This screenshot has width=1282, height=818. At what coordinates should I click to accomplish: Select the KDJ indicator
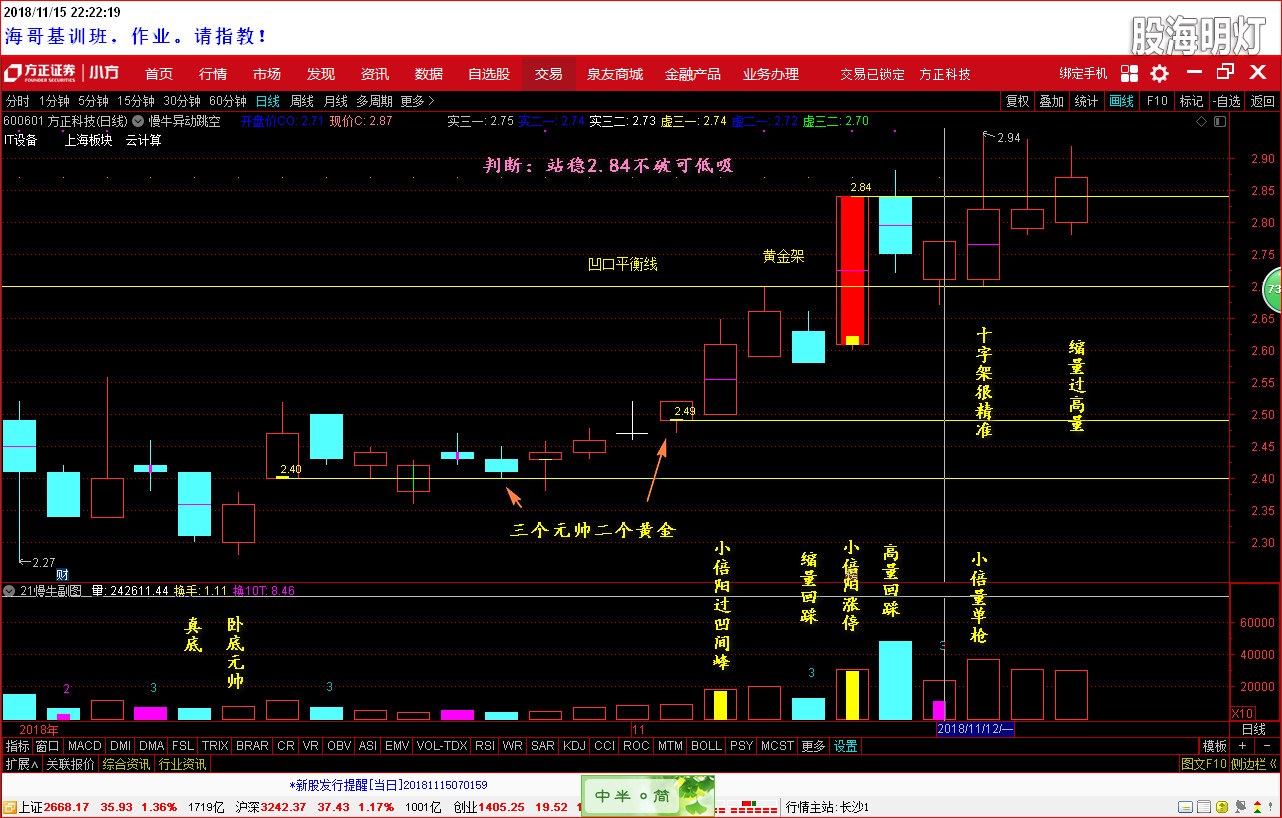click(x=574, y=746)
